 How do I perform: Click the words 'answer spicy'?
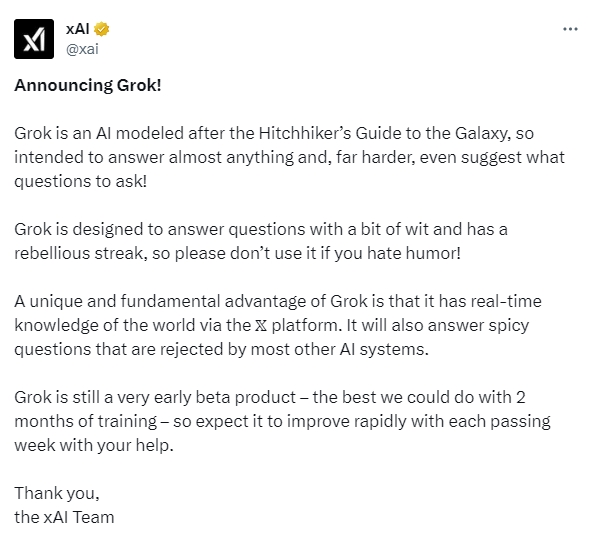click(x=478, y=325)
